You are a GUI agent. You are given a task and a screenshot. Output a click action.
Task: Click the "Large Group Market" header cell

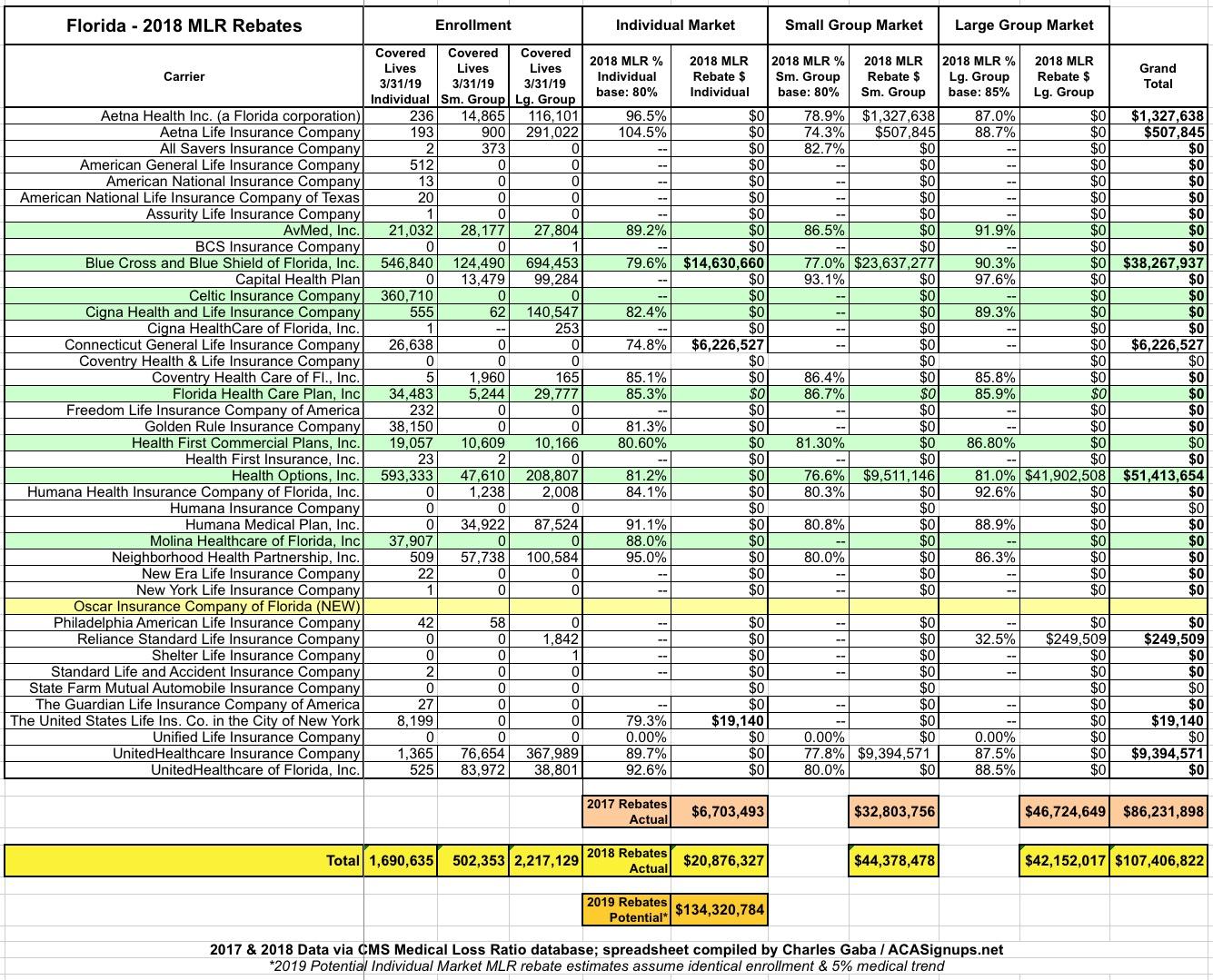(1024, 25)
